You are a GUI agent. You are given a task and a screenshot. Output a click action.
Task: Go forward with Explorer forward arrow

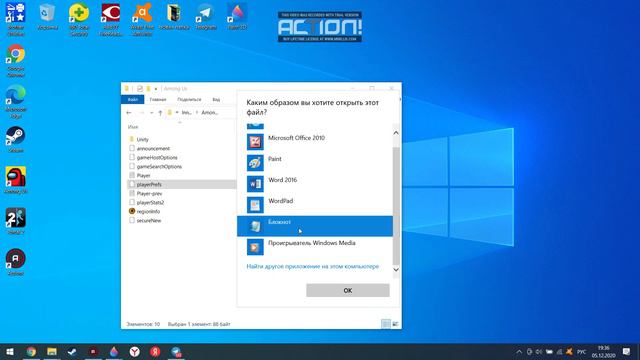pos(142,112)
